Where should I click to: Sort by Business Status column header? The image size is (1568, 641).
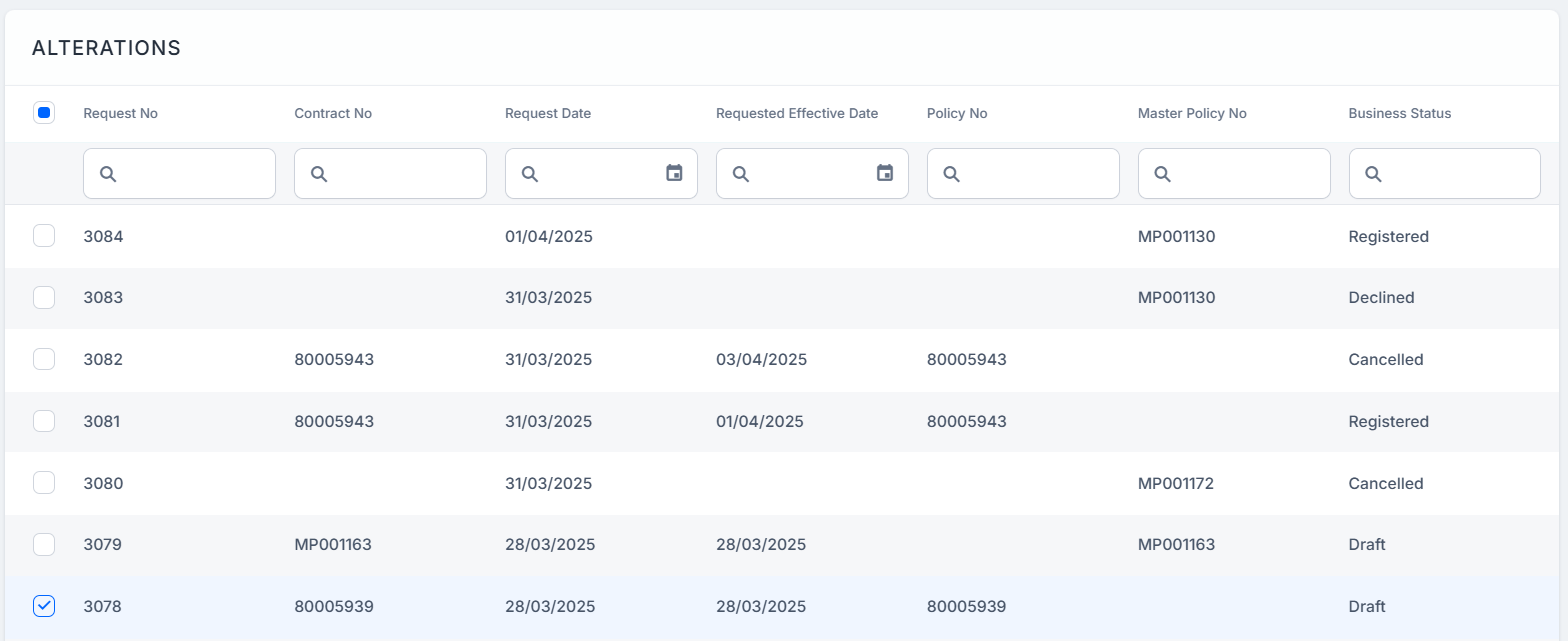click(1399, 113)
